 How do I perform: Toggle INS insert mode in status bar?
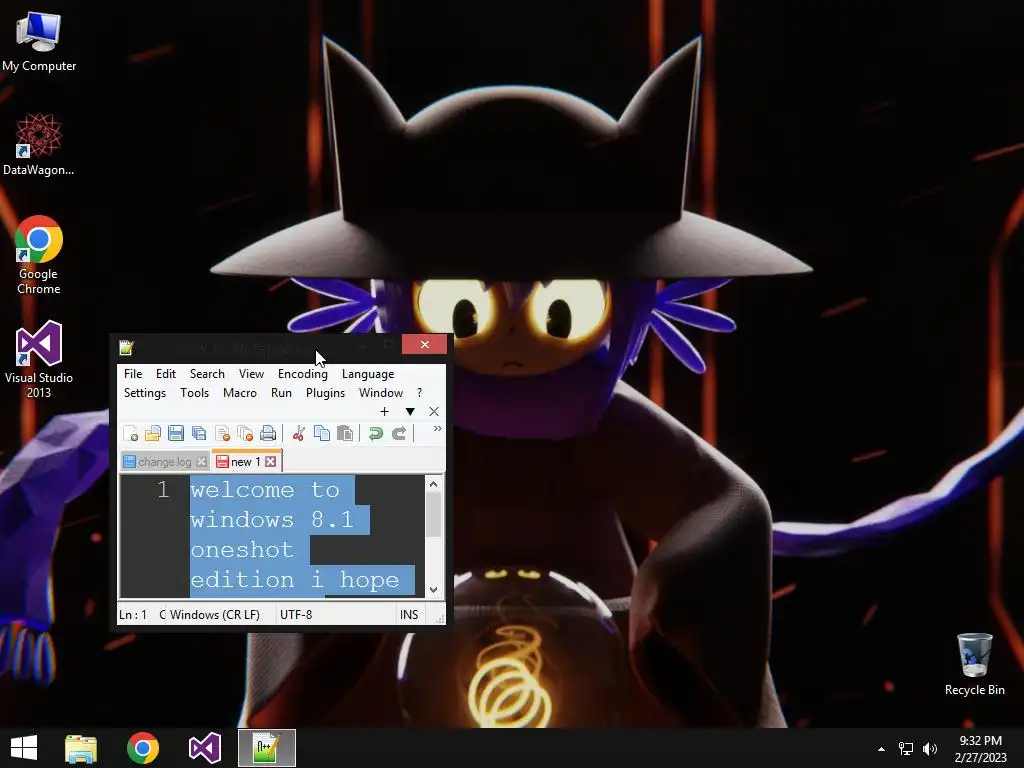tap(409, 615)
